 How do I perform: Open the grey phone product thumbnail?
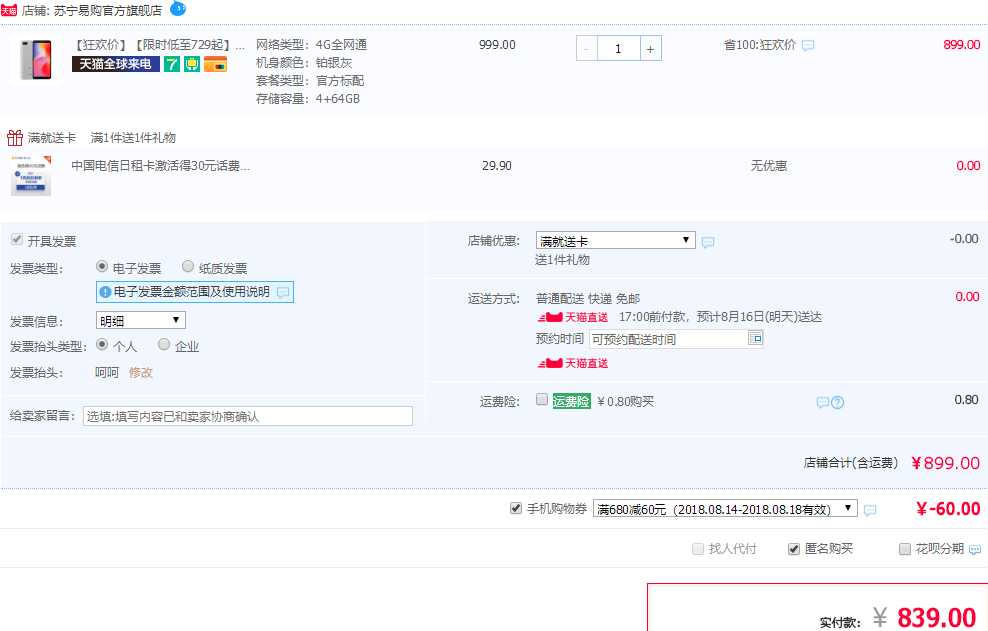pyautogui.click(x=36, y=60)
